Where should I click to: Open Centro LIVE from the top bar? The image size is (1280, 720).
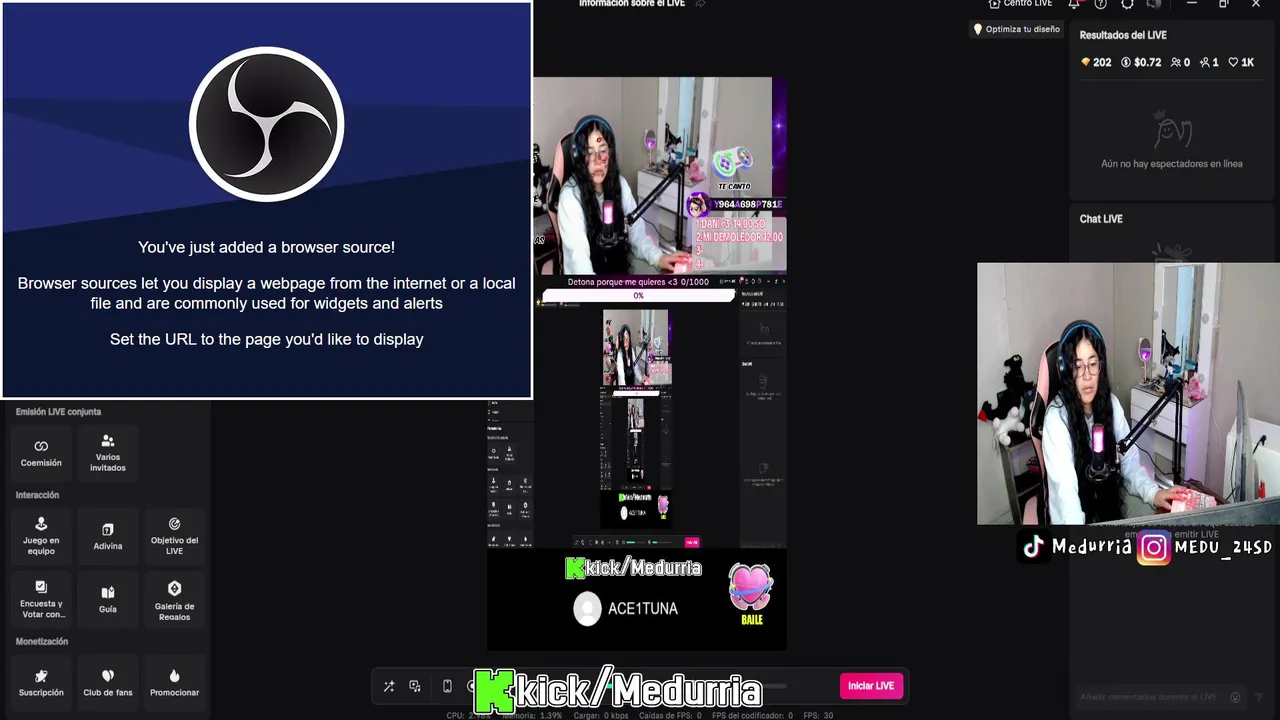1020,4
